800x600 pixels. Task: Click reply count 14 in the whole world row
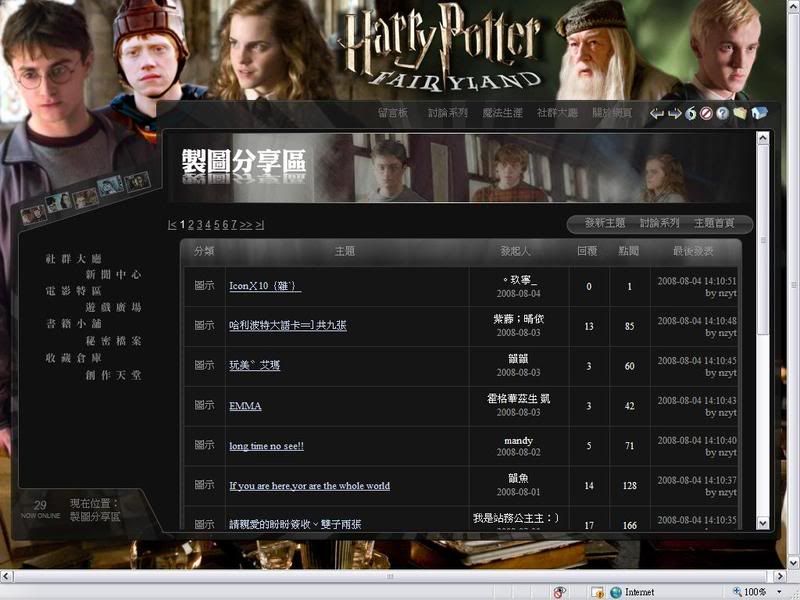(589, 486)
